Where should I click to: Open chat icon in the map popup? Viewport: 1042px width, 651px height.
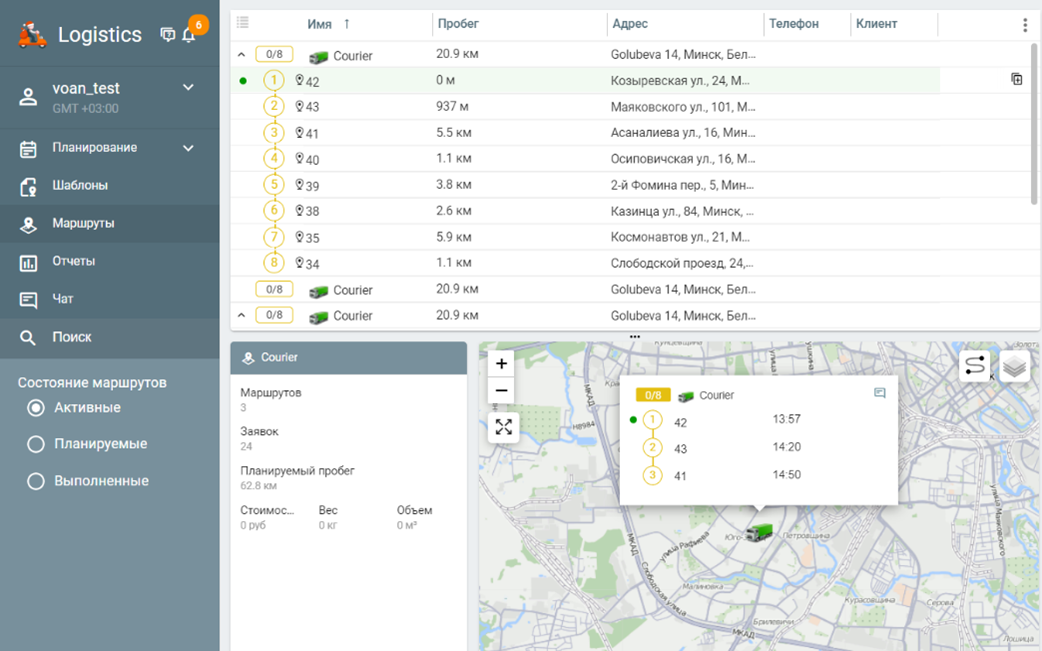[x=880, y=394]
